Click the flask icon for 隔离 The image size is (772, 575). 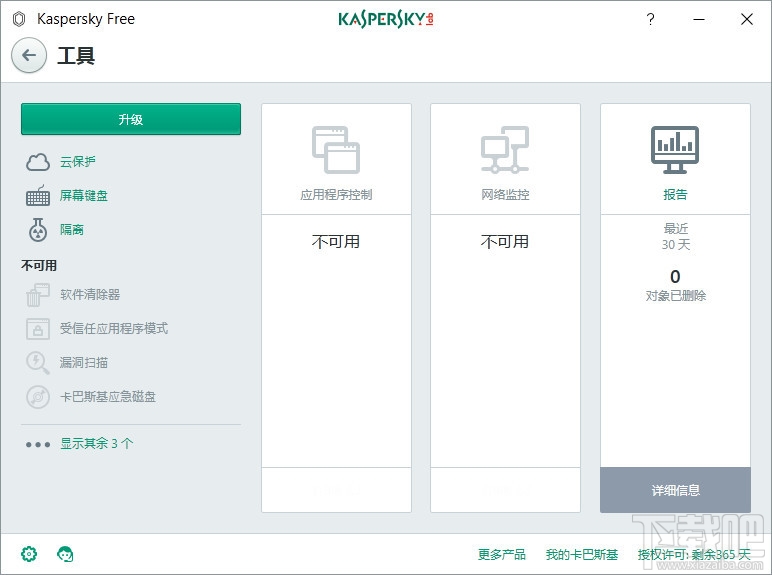(38, 229)
